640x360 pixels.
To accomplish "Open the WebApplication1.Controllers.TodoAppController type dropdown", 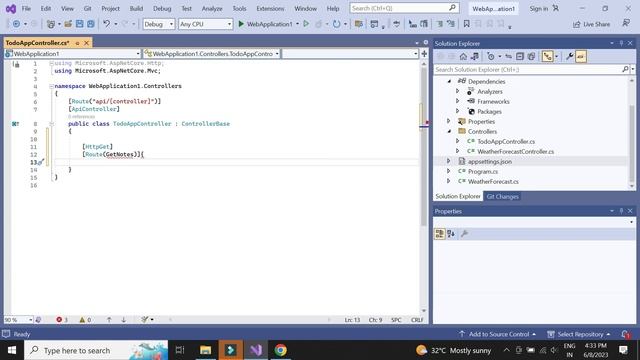I will (211, 53).
